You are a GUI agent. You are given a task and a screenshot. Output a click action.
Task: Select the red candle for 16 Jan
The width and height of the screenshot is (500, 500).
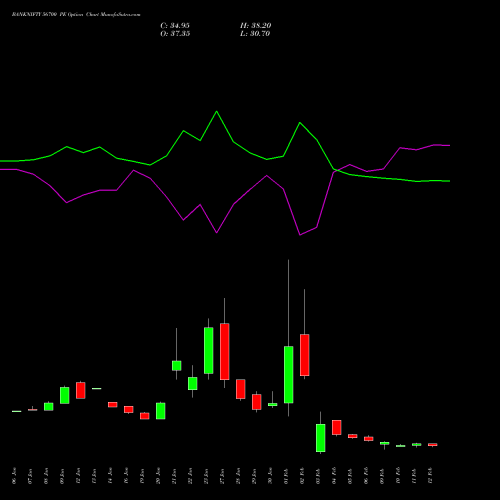129,409
